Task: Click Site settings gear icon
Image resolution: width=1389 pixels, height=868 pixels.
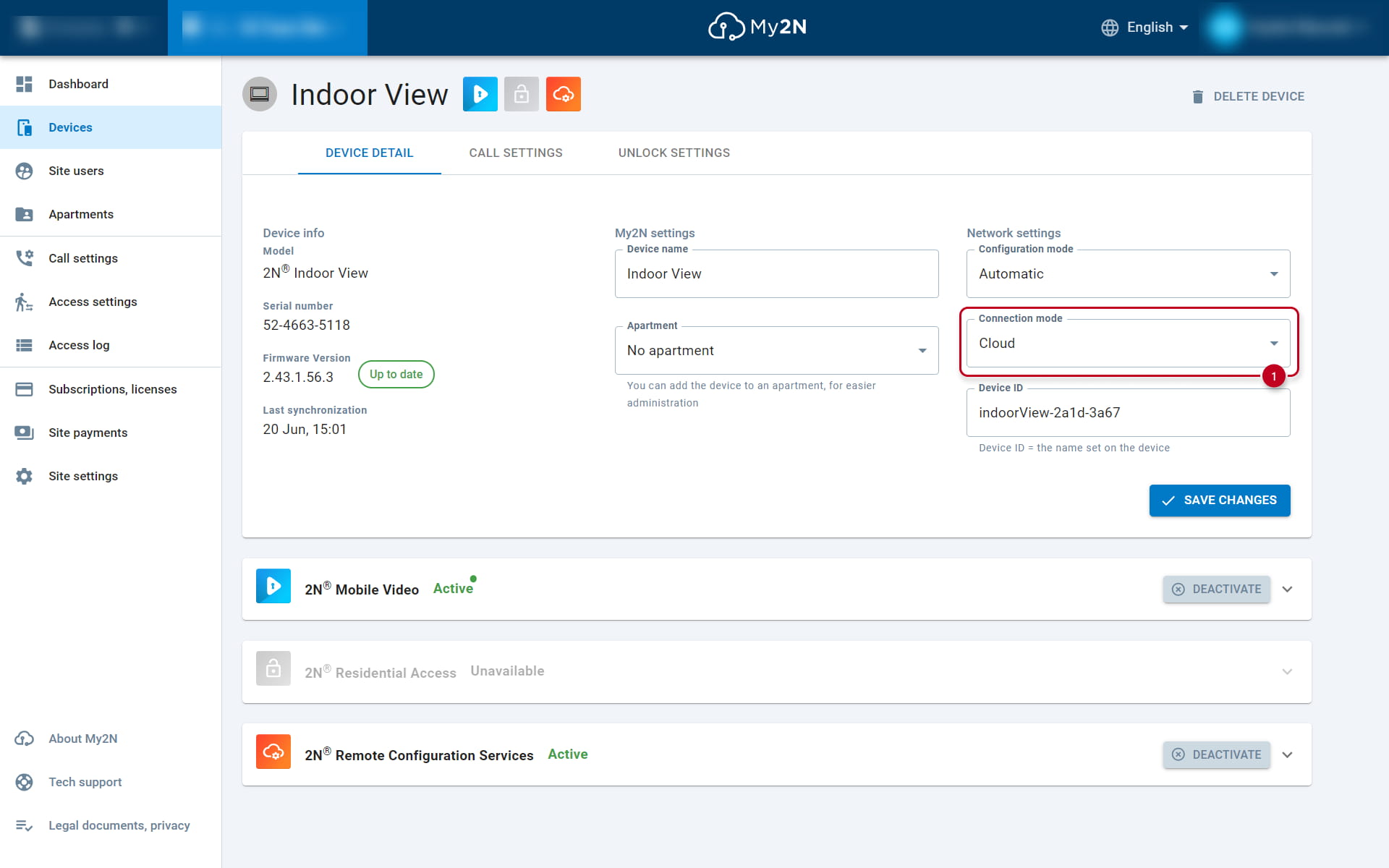Action: click(x=24, y=476)
